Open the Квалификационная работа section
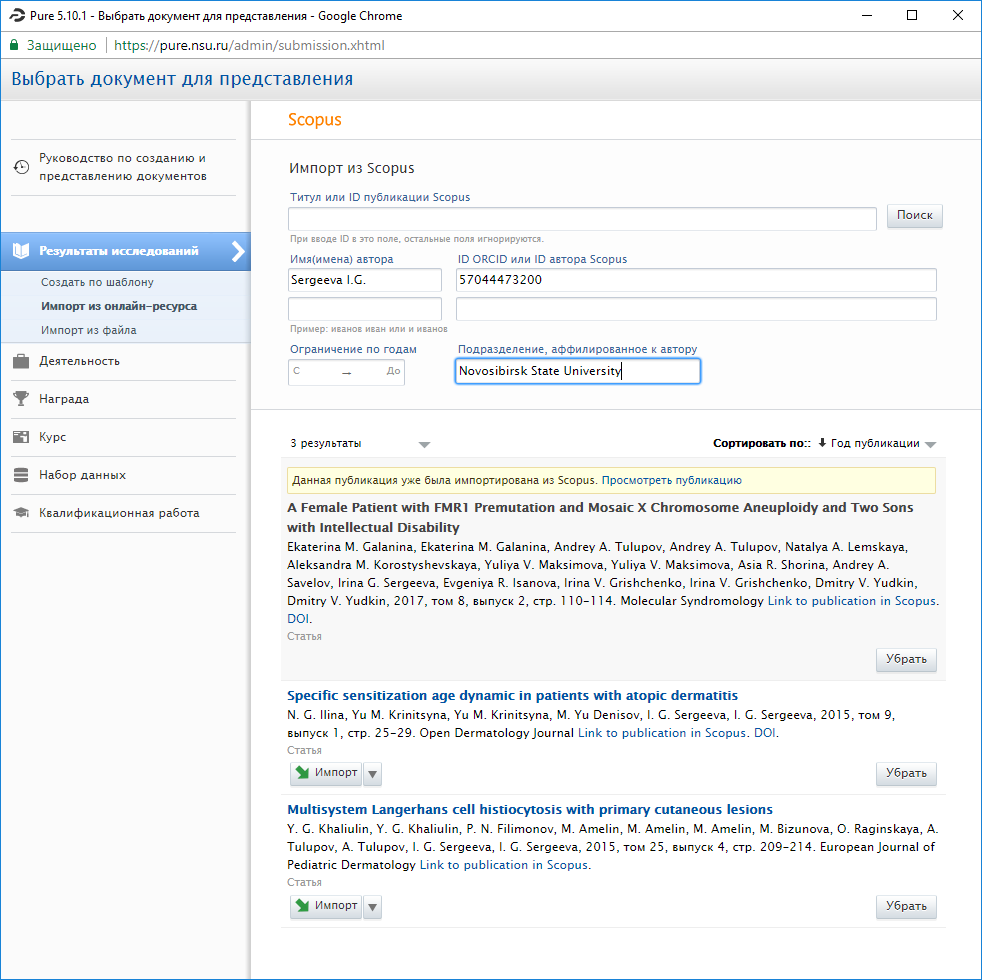The image size is (982, 980). pyautogui.click(x=119, y=513)
